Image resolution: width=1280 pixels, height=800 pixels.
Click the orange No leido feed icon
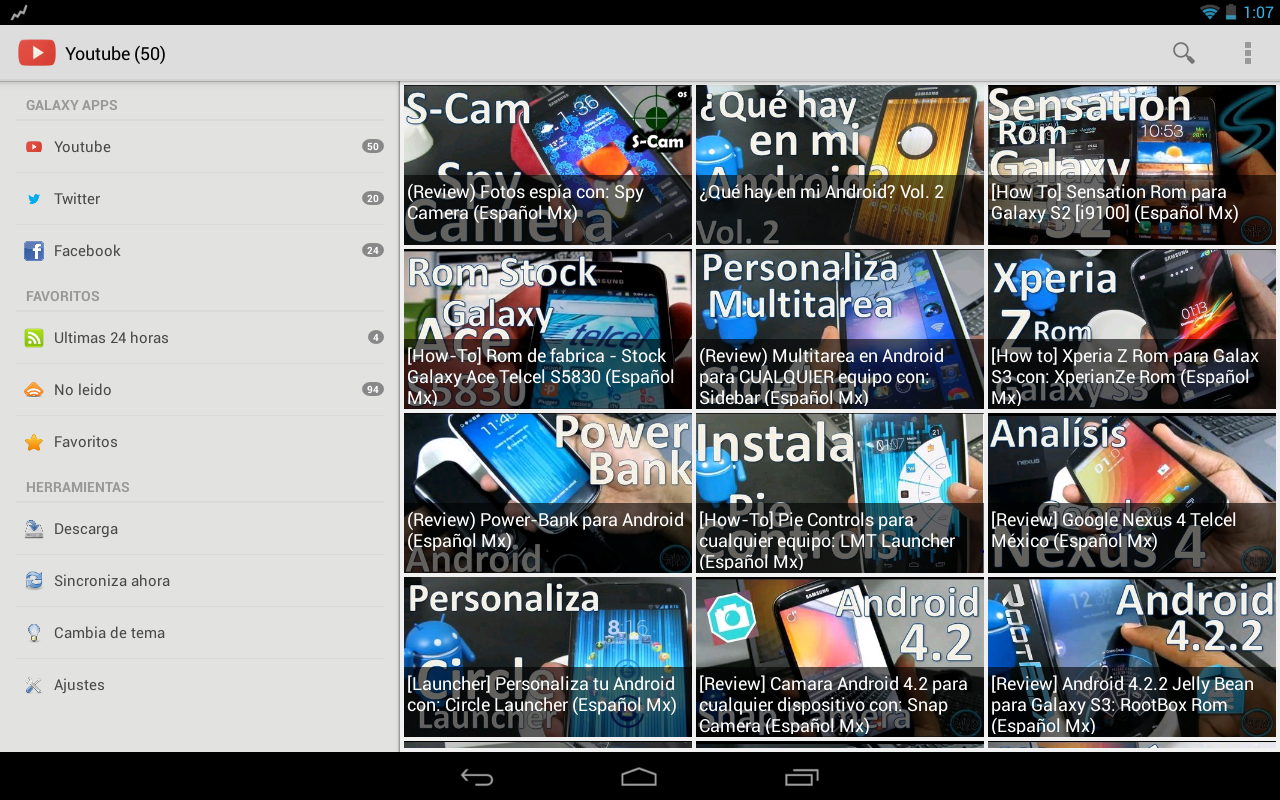pos(34,390)
